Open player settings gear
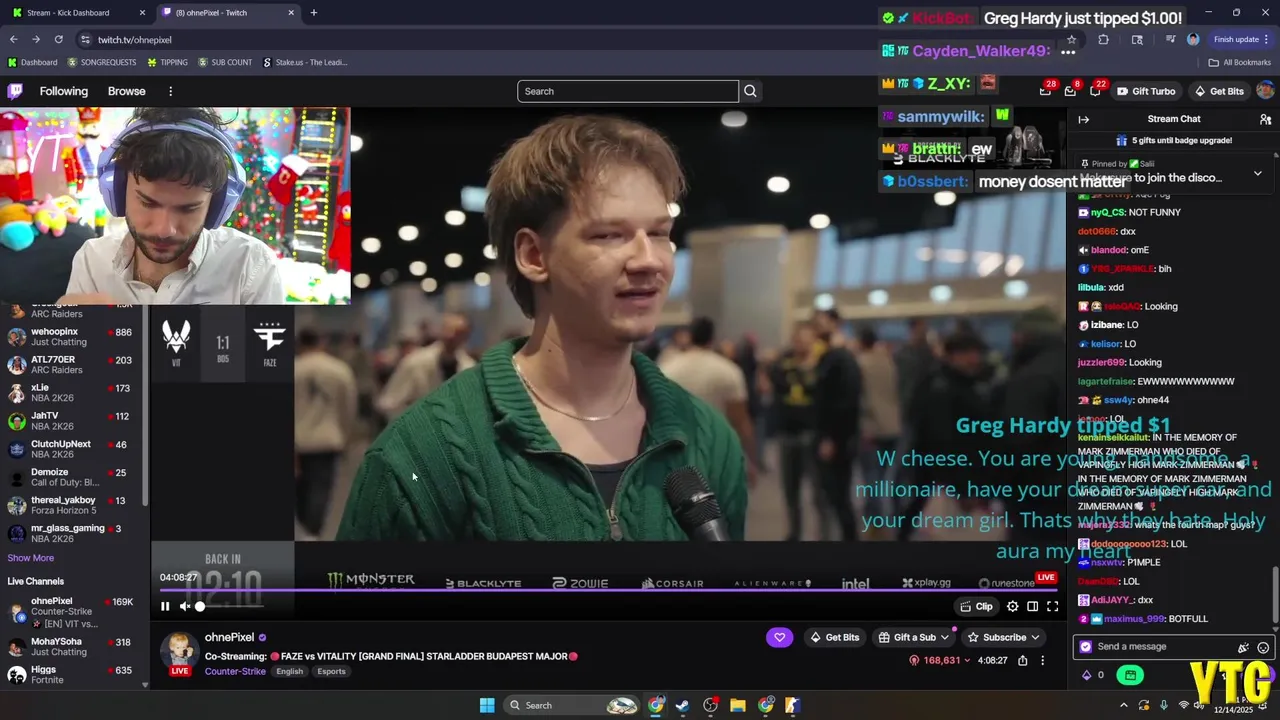Screen dimensions: 1280x720 (x=1013, y=606)
